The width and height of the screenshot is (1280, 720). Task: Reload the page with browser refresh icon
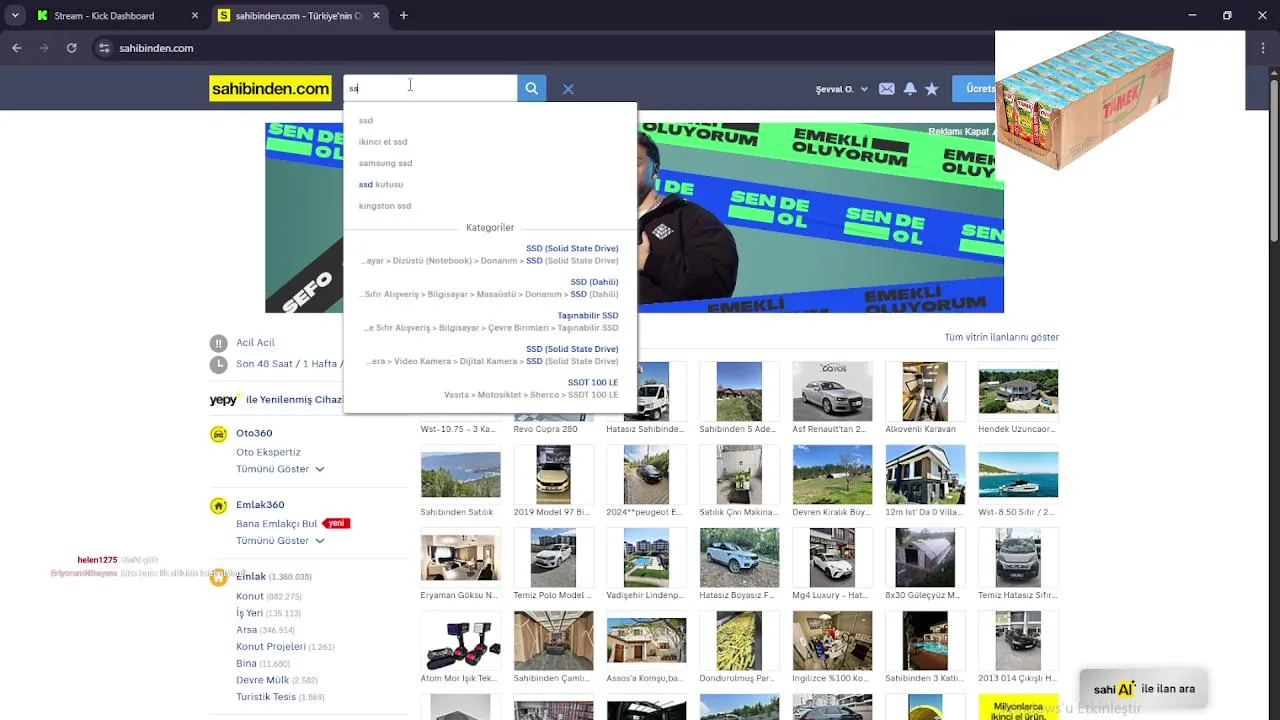pos(71,48)
